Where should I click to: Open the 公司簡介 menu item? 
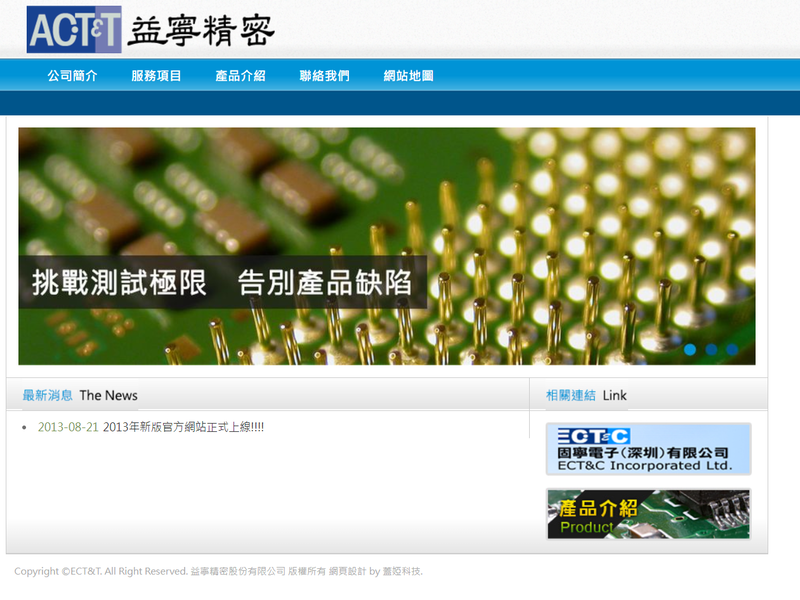coord(72,76)
